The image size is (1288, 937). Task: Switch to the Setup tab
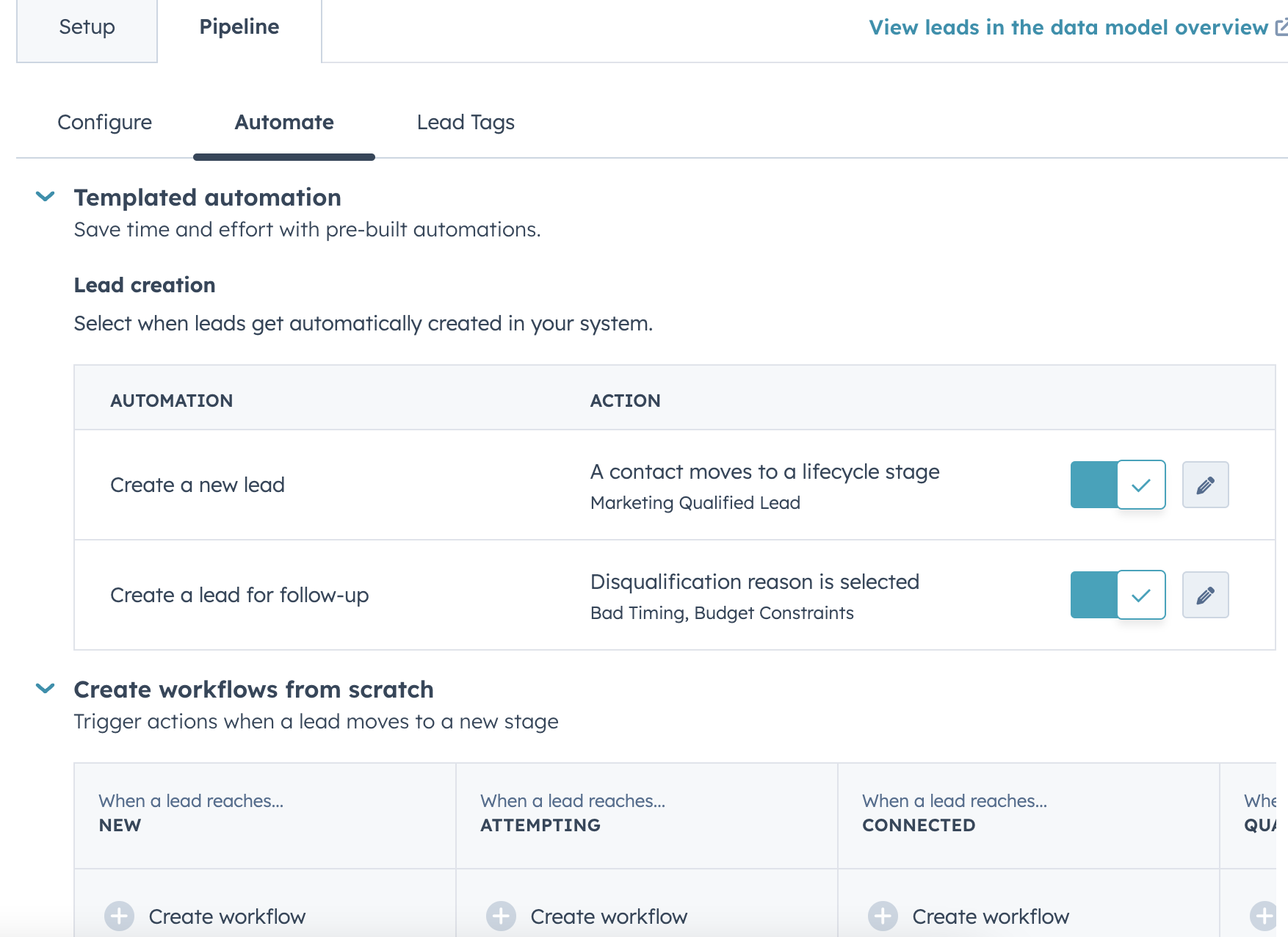[87, 27]
